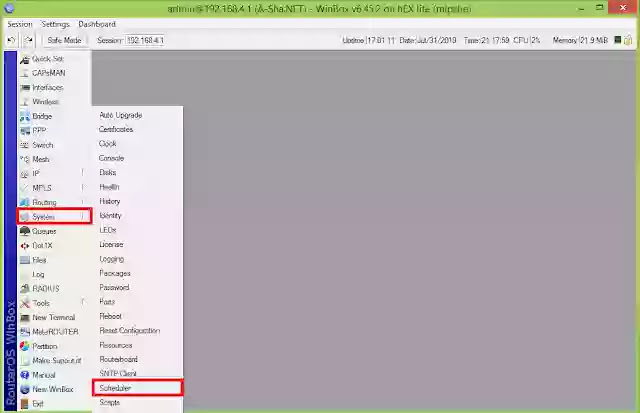The width and height of the screenshot is (640, 413).
Task: Click Make Supout.rif in sidebar
Action: [54, 361]
